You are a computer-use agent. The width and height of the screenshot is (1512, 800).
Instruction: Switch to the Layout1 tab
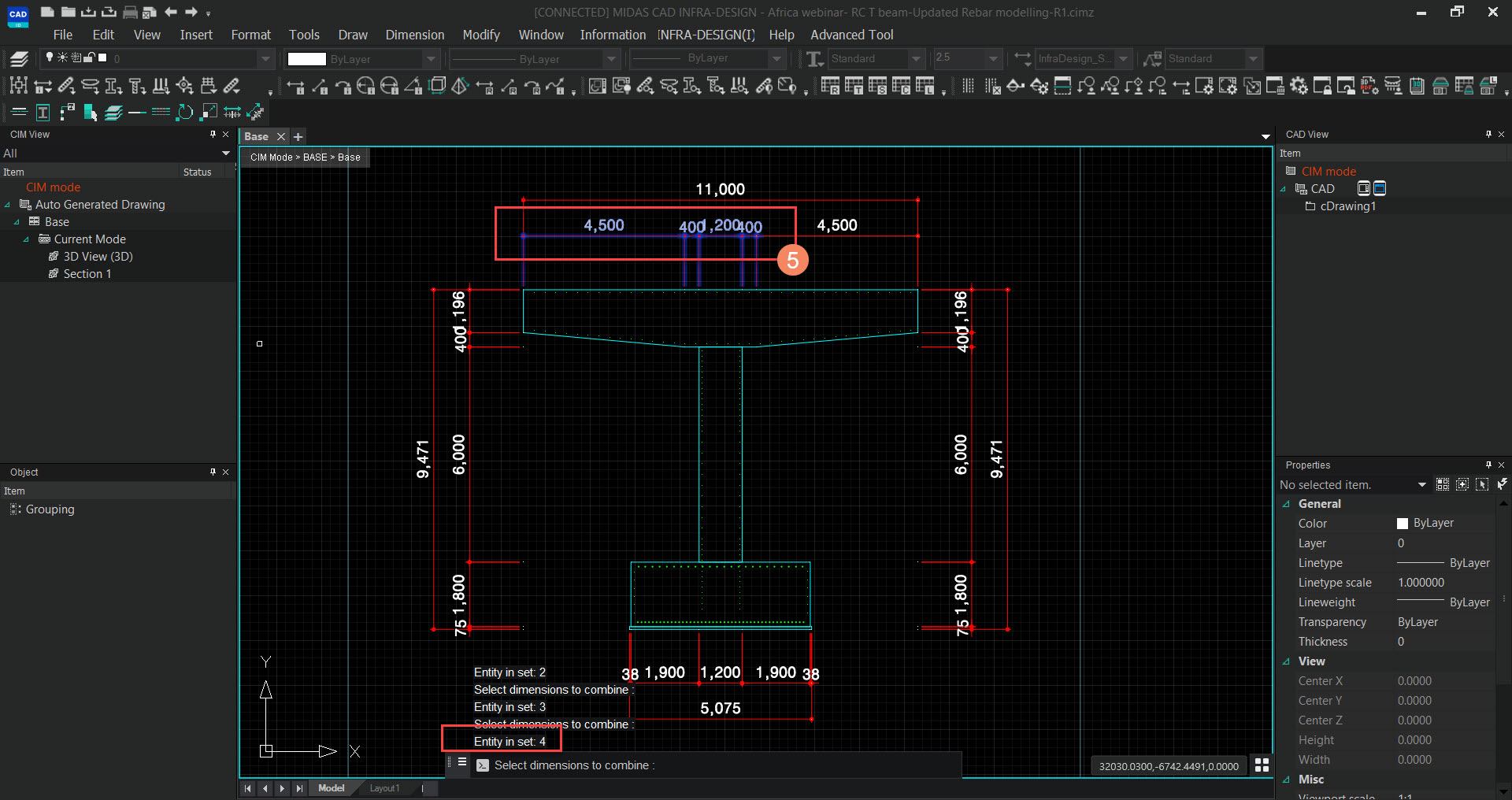click(384, 788)
